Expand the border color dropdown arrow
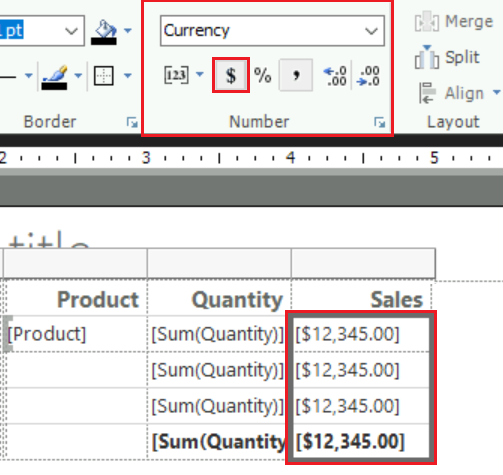This screenshot has height=475, width=503. pyautogui.click(x=78, y=75)
